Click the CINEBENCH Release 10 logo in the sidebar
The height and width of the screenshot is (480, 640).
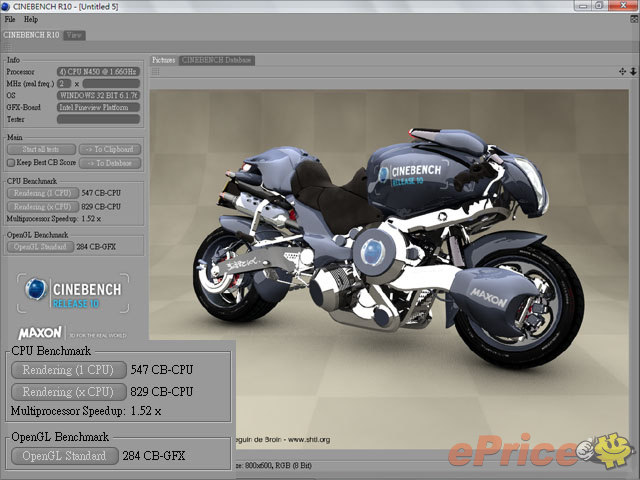coord(73,293)
